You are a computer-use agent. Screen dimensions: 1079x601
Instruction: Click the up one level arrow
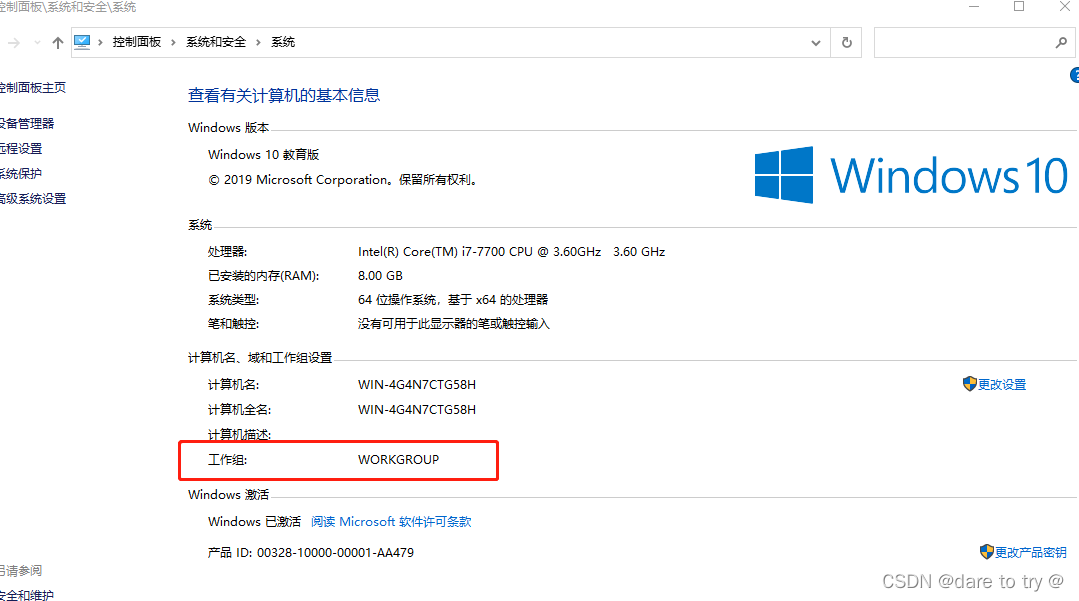(x=58, y=43)
